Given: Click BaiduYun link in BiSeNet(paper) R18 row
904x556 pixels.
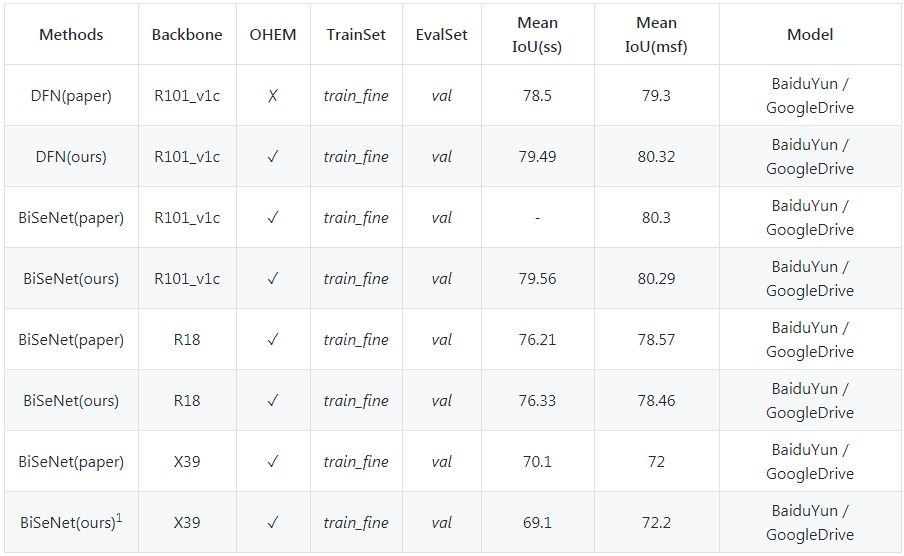Looking at the screenshot, I should pyautogui.click(x=804, y=328).
